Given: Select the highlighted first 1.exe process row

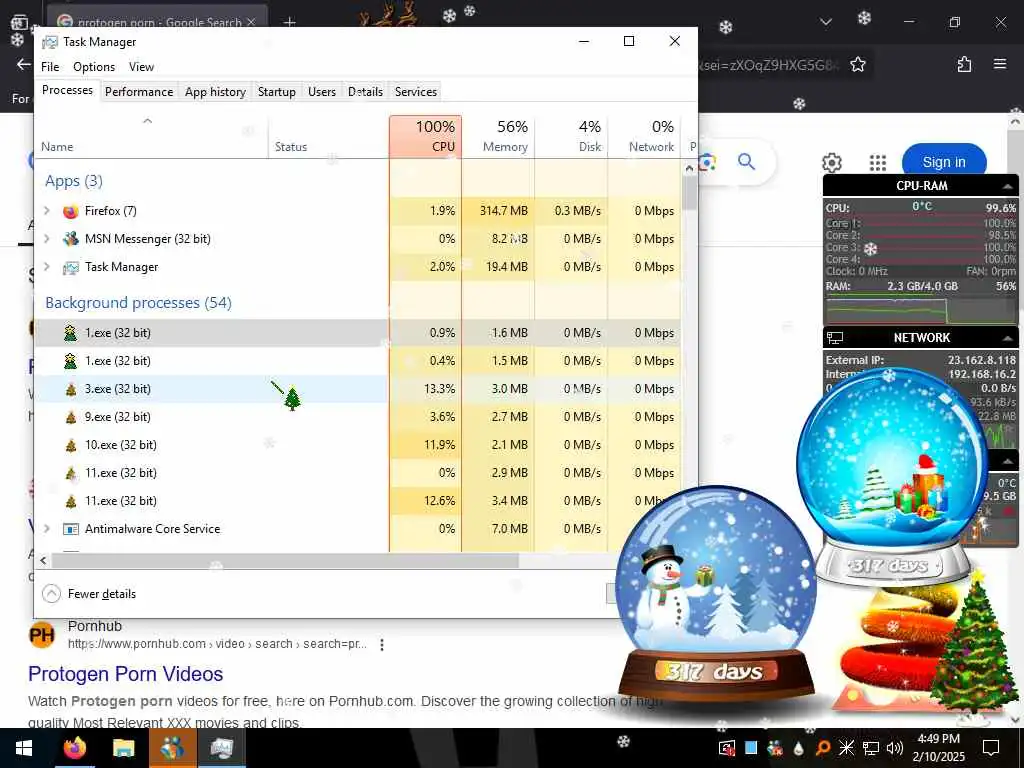Looking at the screenshot, I should click(x=357, y=332).
